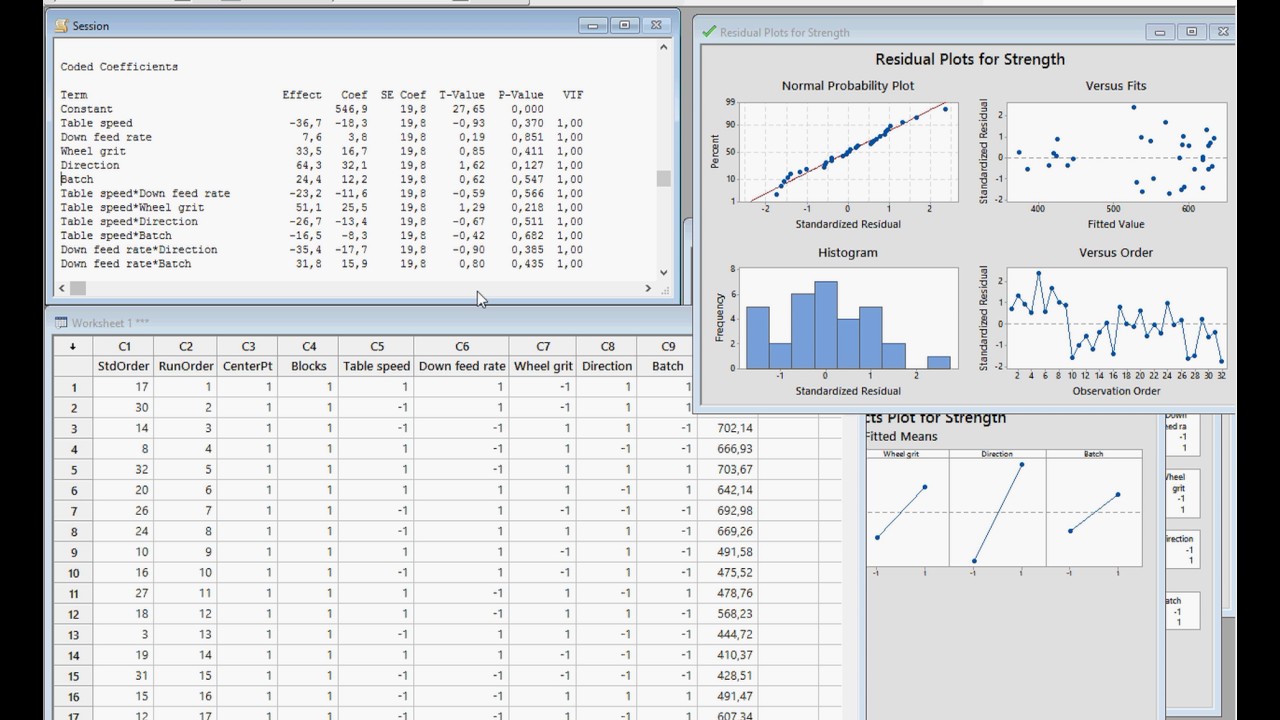Click the Worksheet 1 window title icon

[x=61, y=323]
